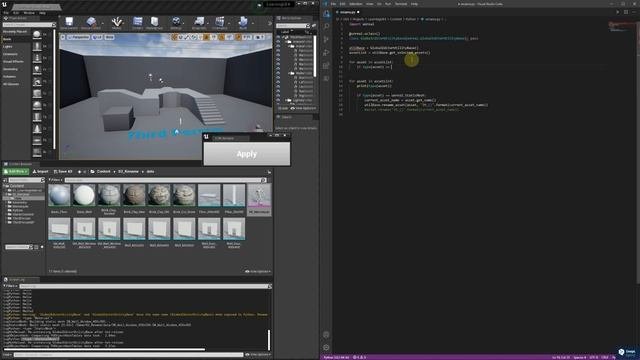Open Filters dropdown in Content Browser

[x=55, y=180]
